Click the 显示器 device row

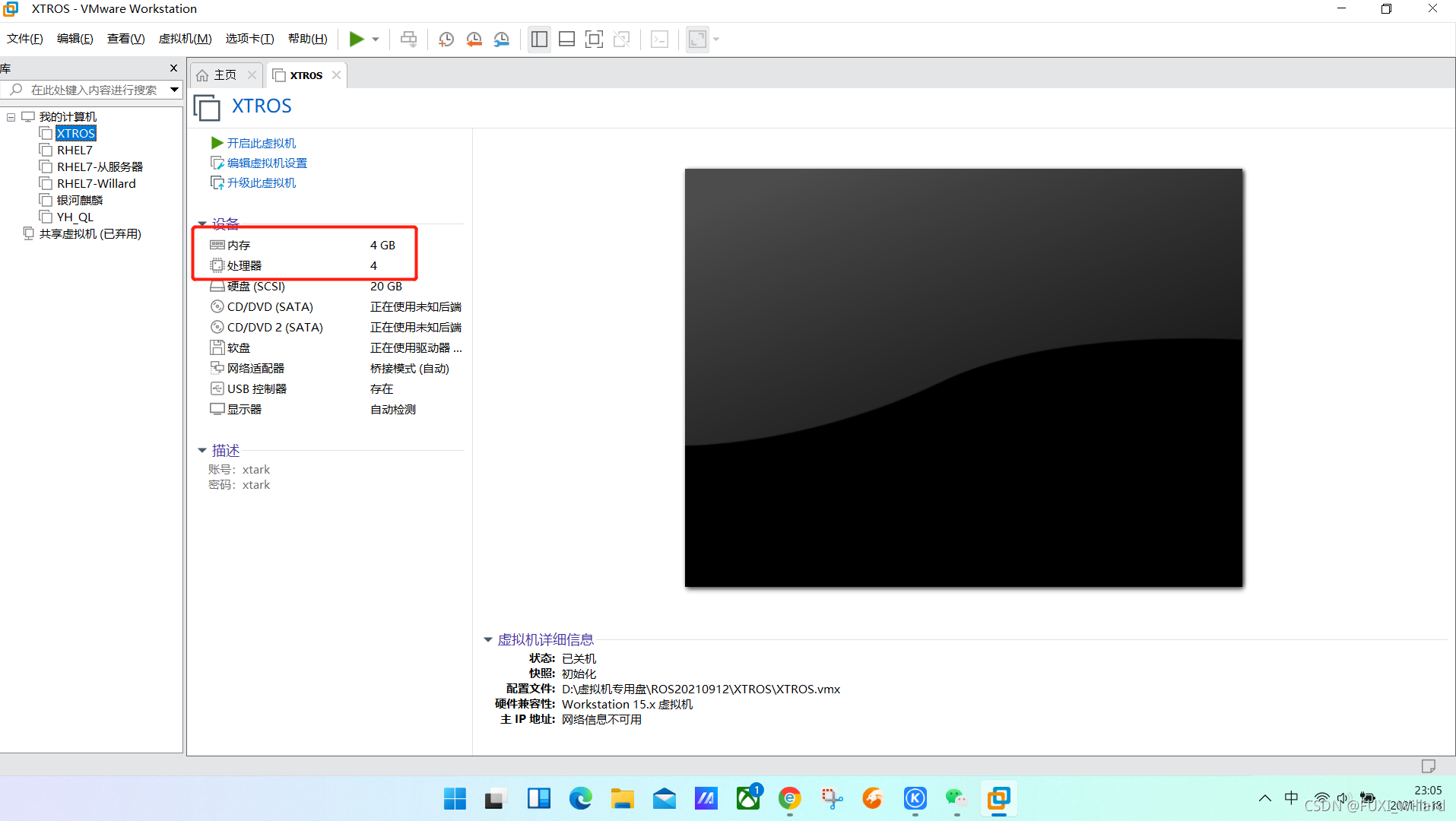coord(335,409)
